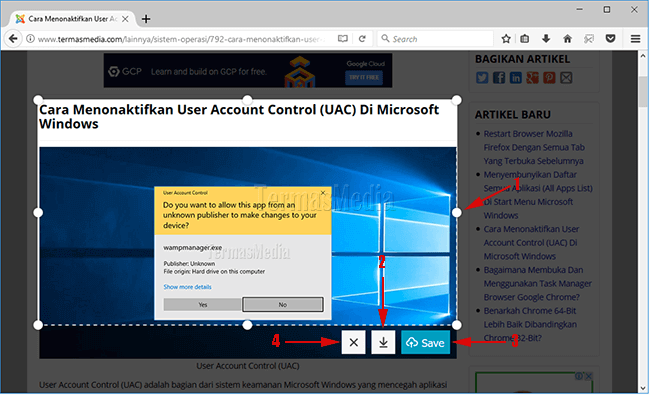Click the GCP TRY IT FREE ad button

point(364,78)
